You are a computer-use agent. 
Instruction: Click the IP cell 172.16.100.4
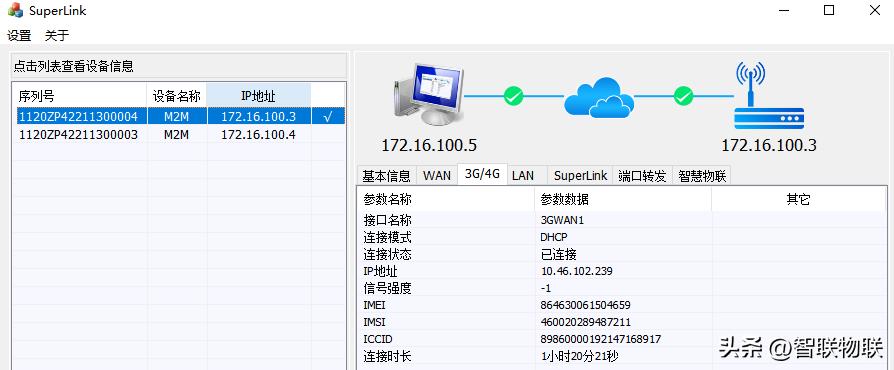tap(258, 135)
